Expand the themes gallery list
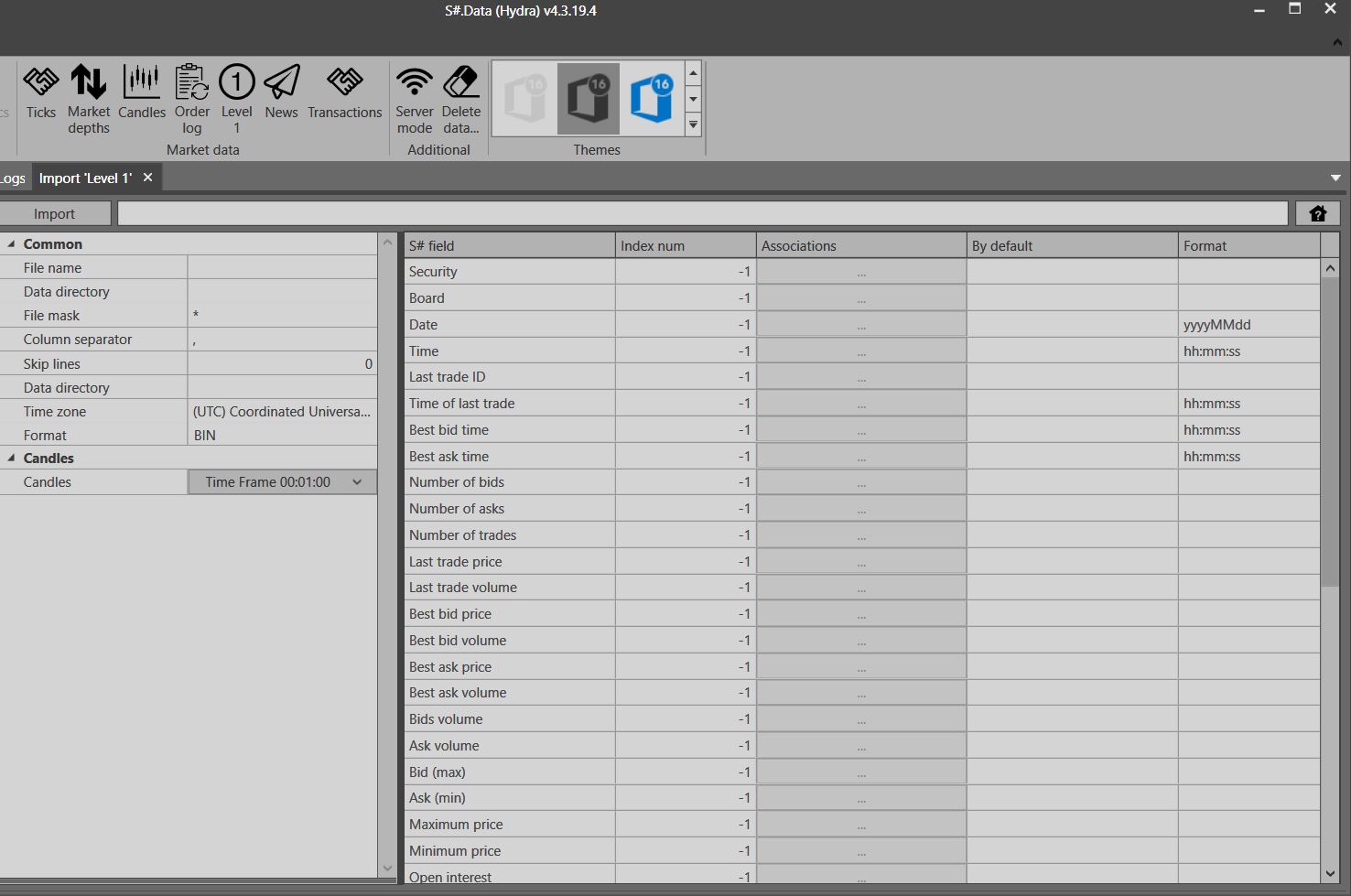The height and width of the screenshot is (896, 1351). point(693,125)
